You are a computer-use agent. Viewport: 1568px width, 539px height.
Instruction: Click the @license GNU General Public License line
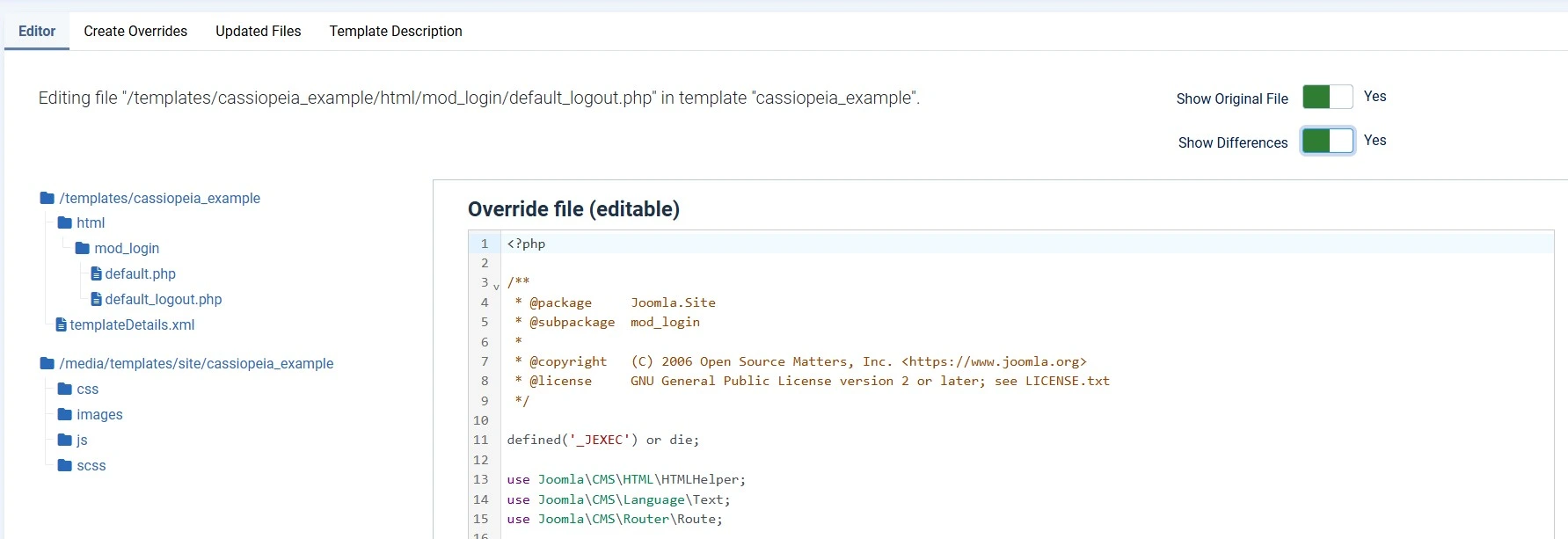pyautogui.click(x=813, y=381)
